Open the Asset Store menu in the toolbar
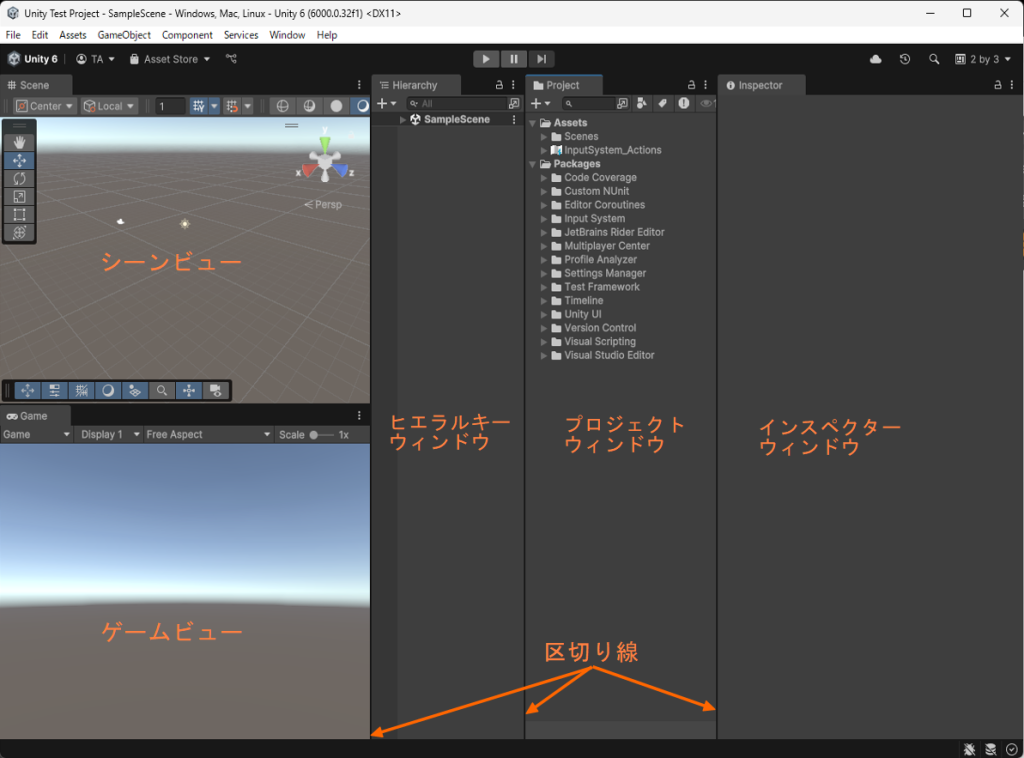 [x=168, y=58]
